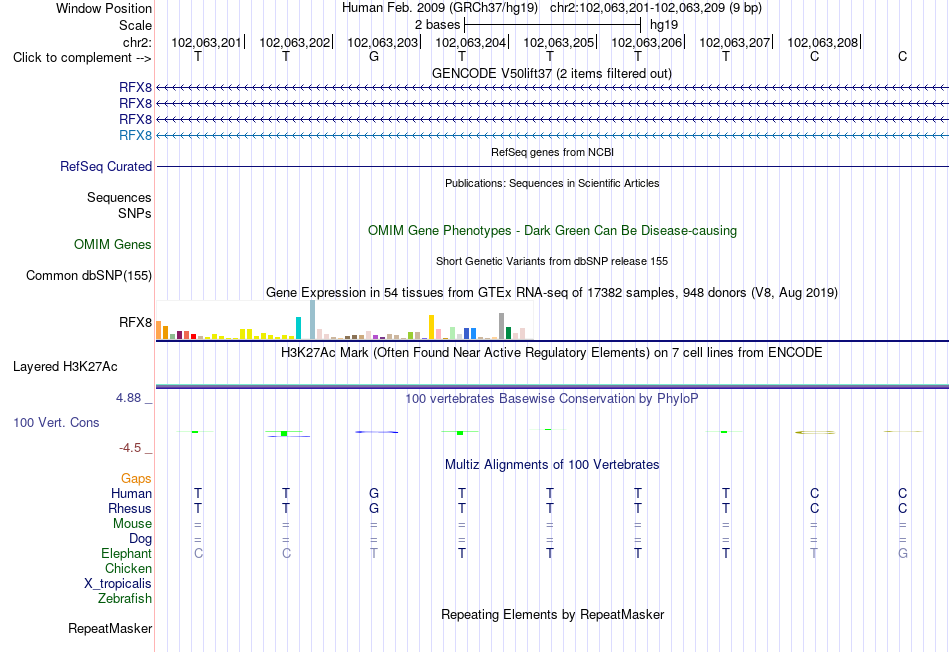The image size is (950, 652).
Task: Click the G base in the complement row
Action: [x=374, y=56]
